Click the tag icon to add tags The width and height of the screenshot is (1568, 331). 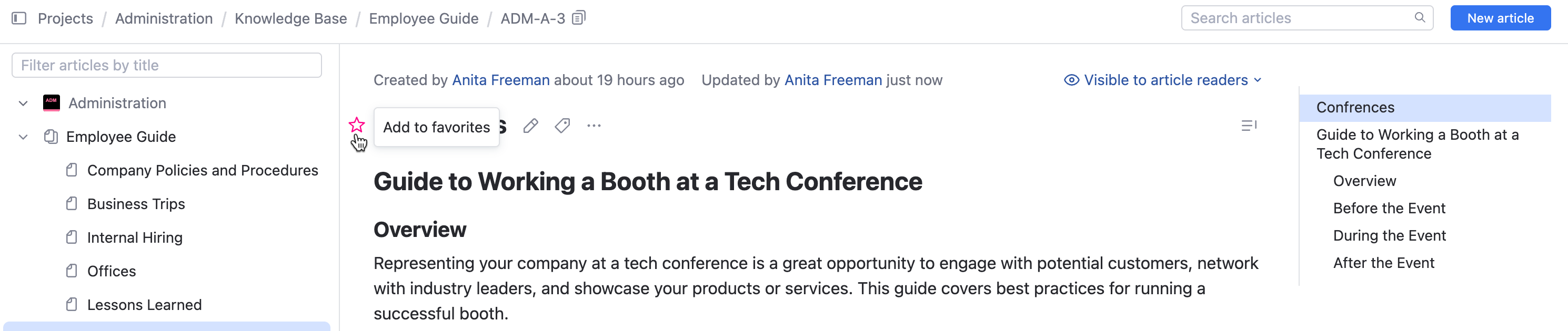coord(562,126)
